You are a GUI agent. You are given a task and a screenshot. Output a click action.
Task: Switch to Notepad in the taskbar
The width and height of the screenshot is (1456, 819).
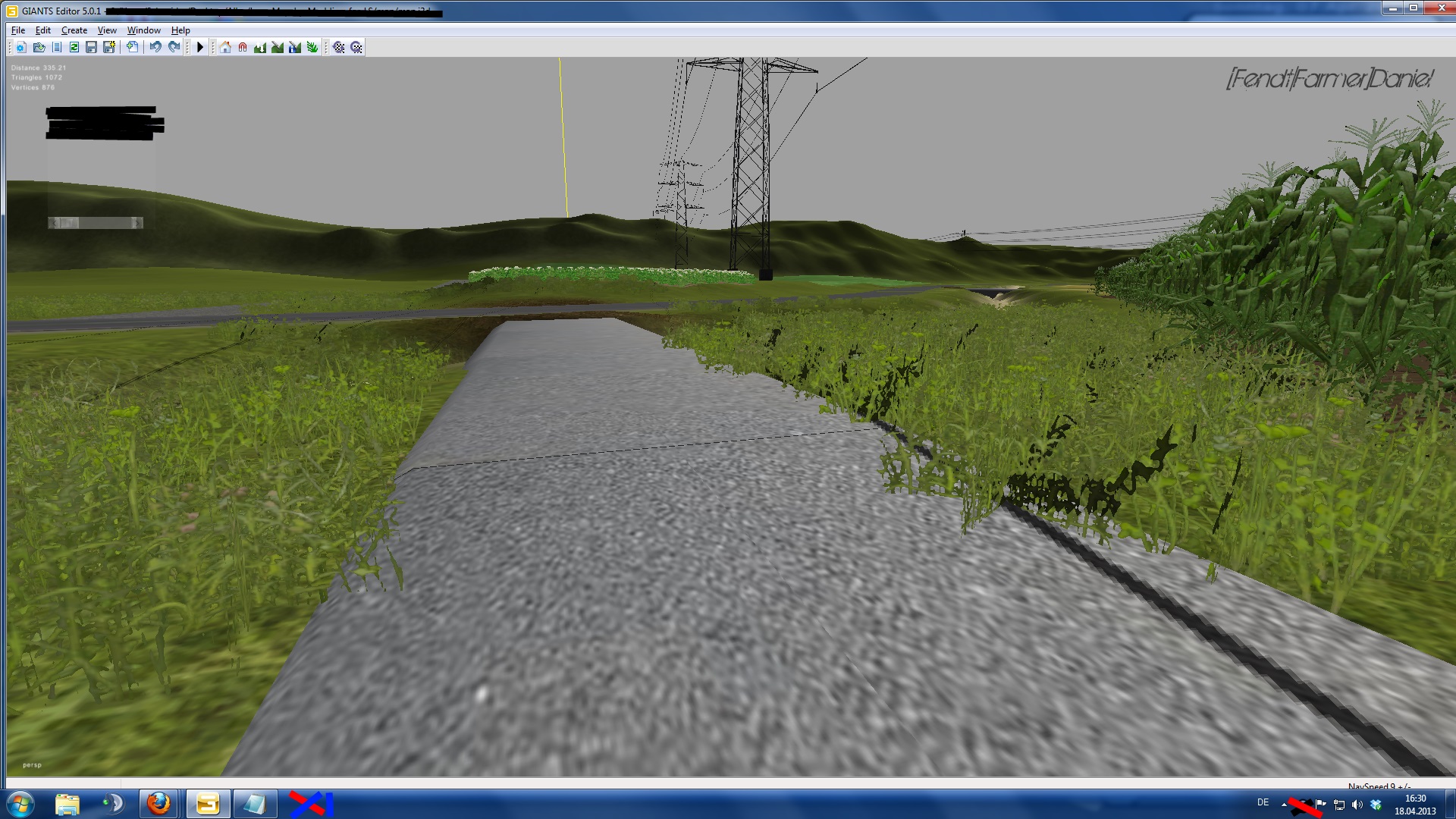254,804
